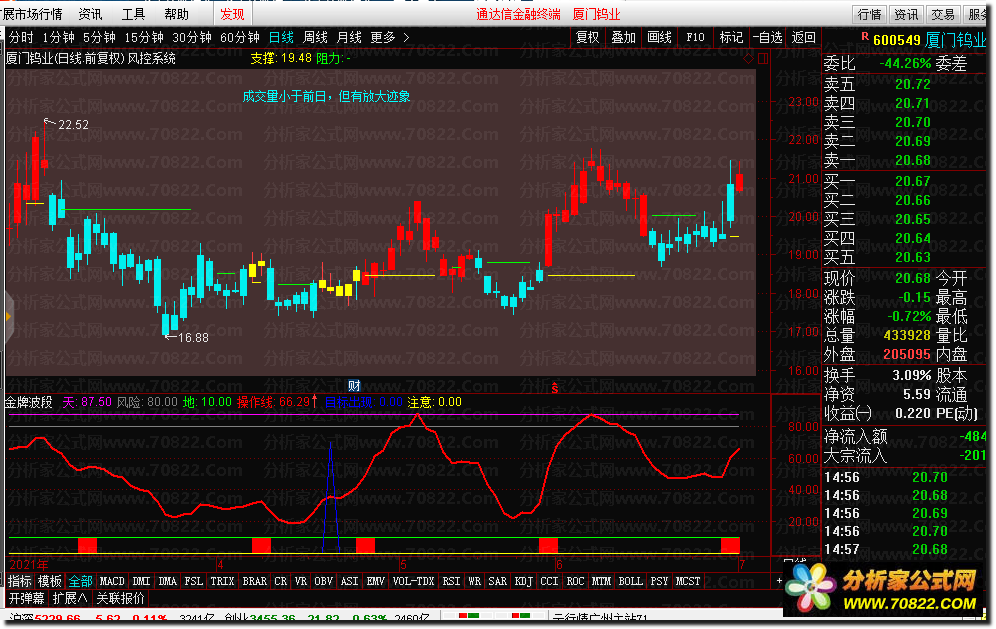Click the 行情 button at top right

tap(870, 14)
